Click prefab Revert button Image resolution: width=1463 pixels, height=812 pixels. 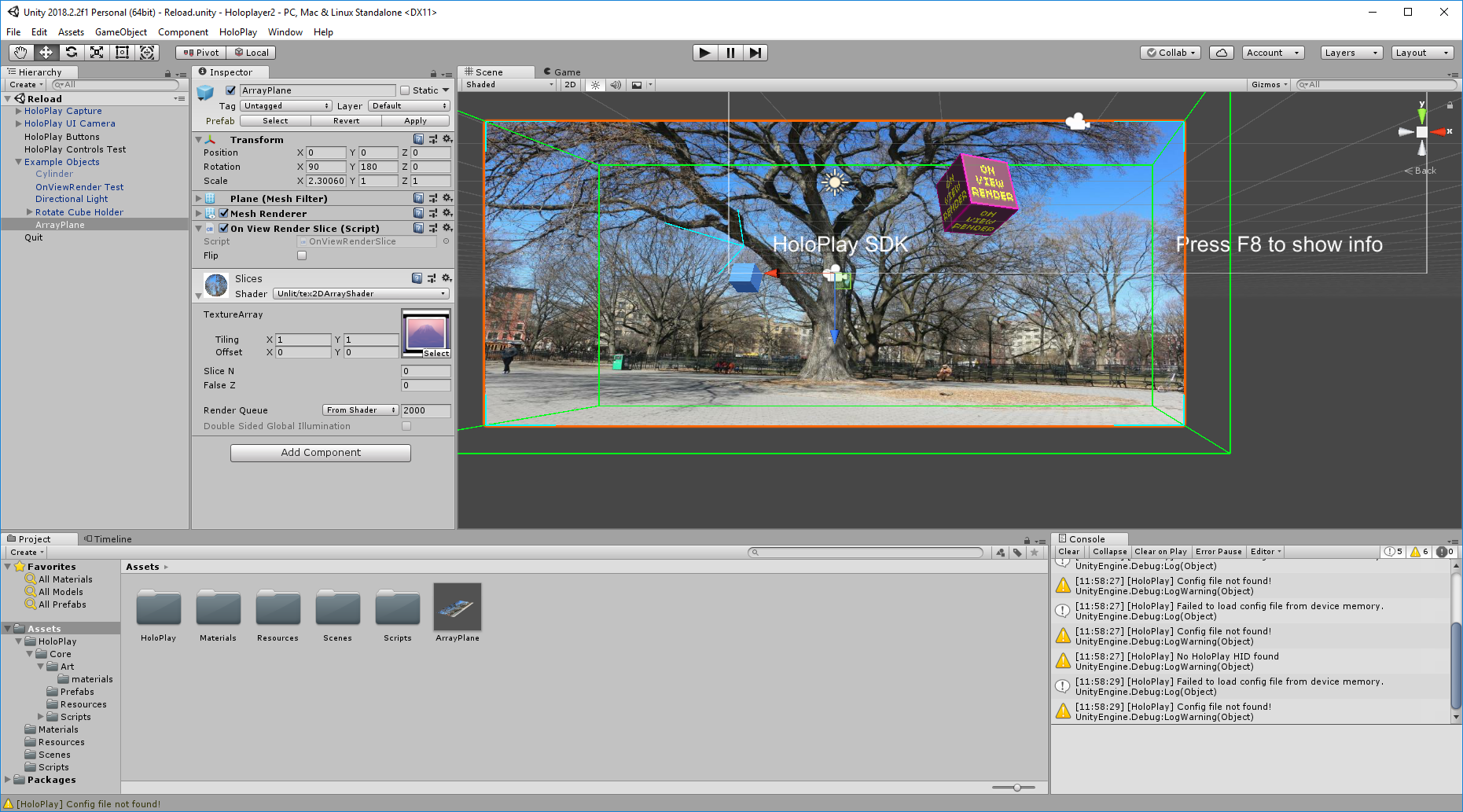tap(346, 121)
